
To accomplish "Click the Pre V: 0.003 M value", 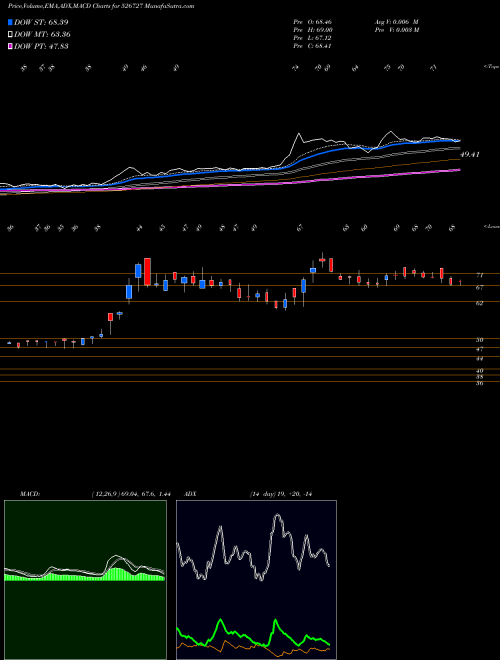I will point(396,30).
